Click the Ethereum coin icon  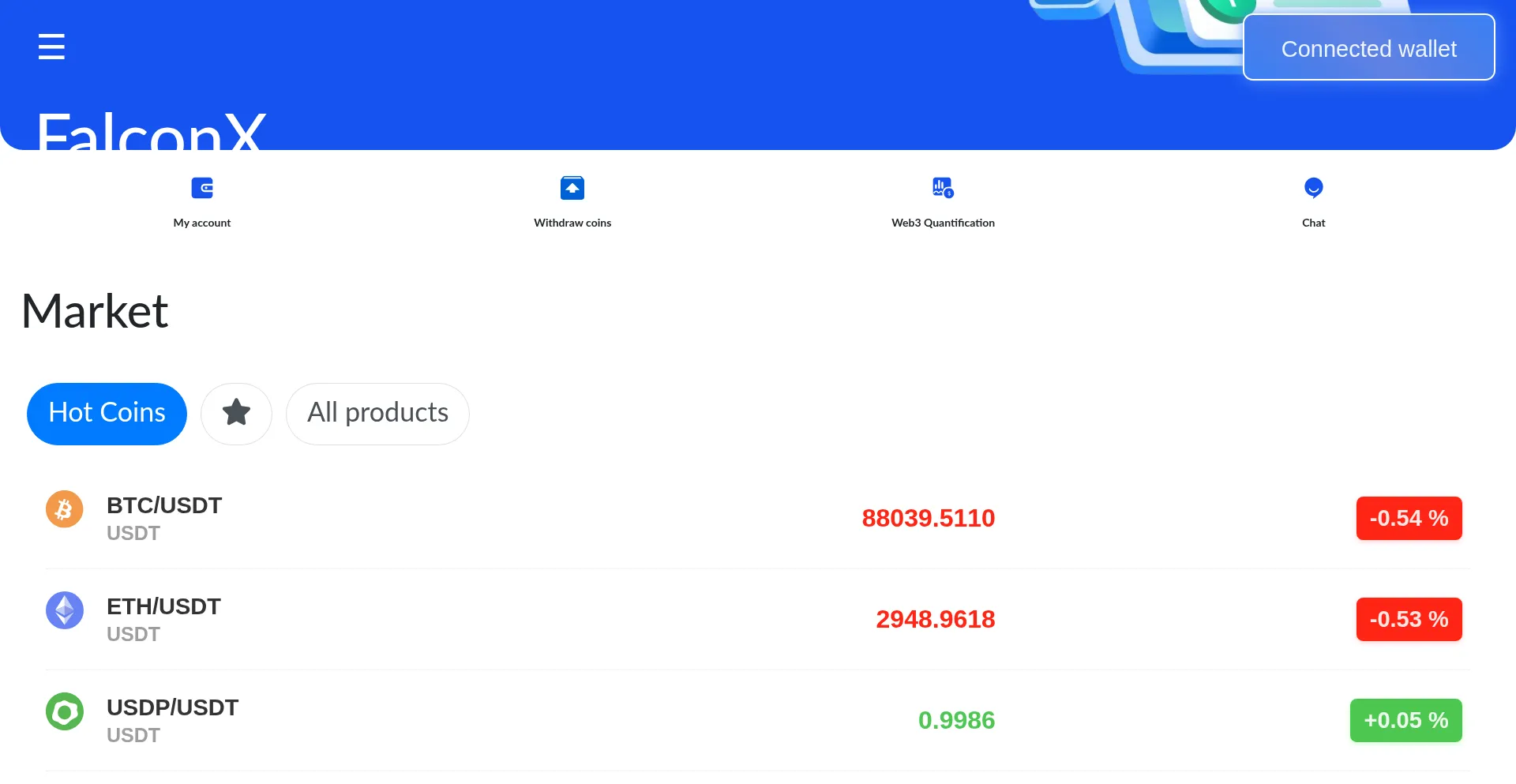pyautogui.click(x=65, y=610)
